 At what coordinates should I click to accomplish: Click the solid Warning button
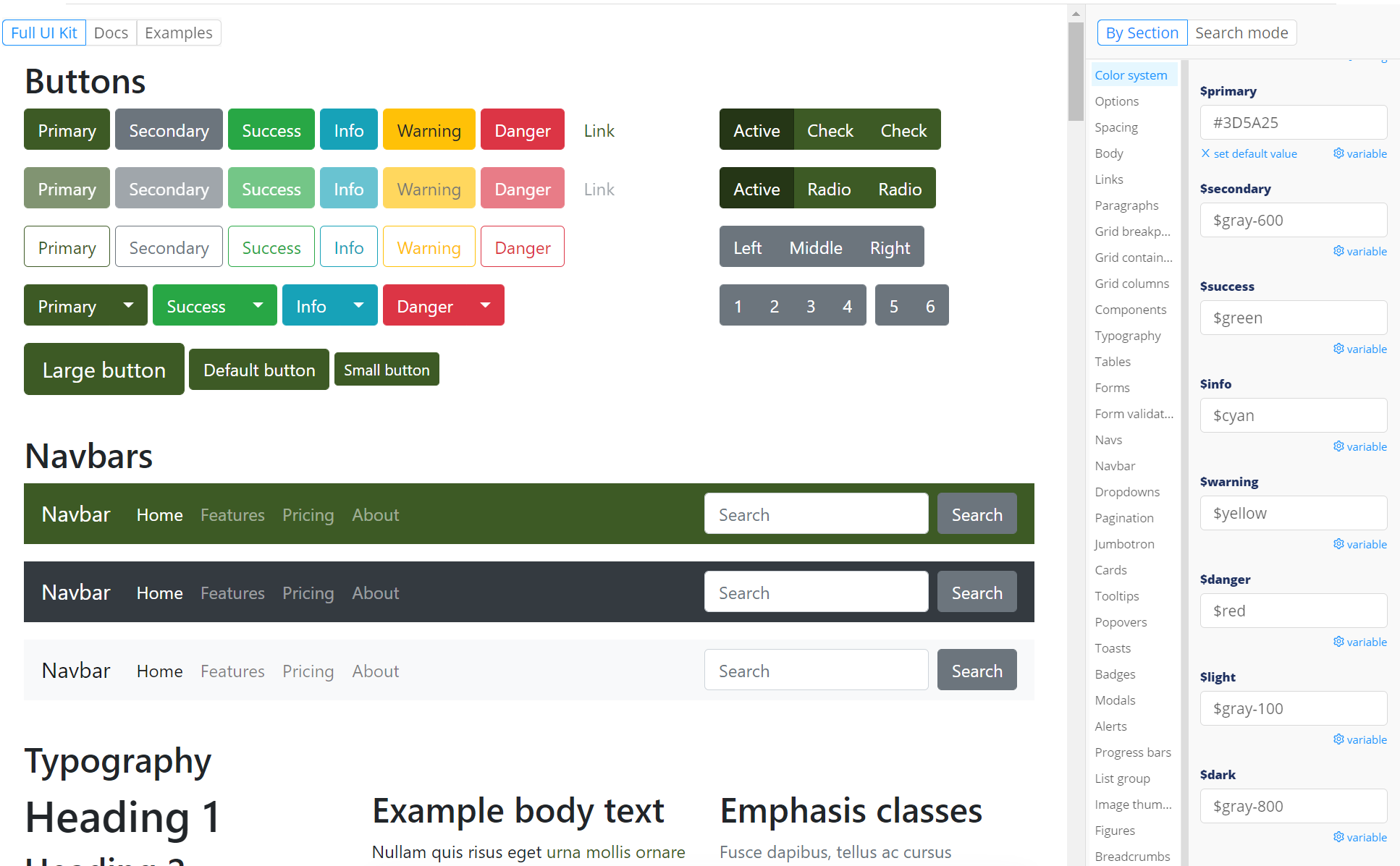tap(429, 130)
